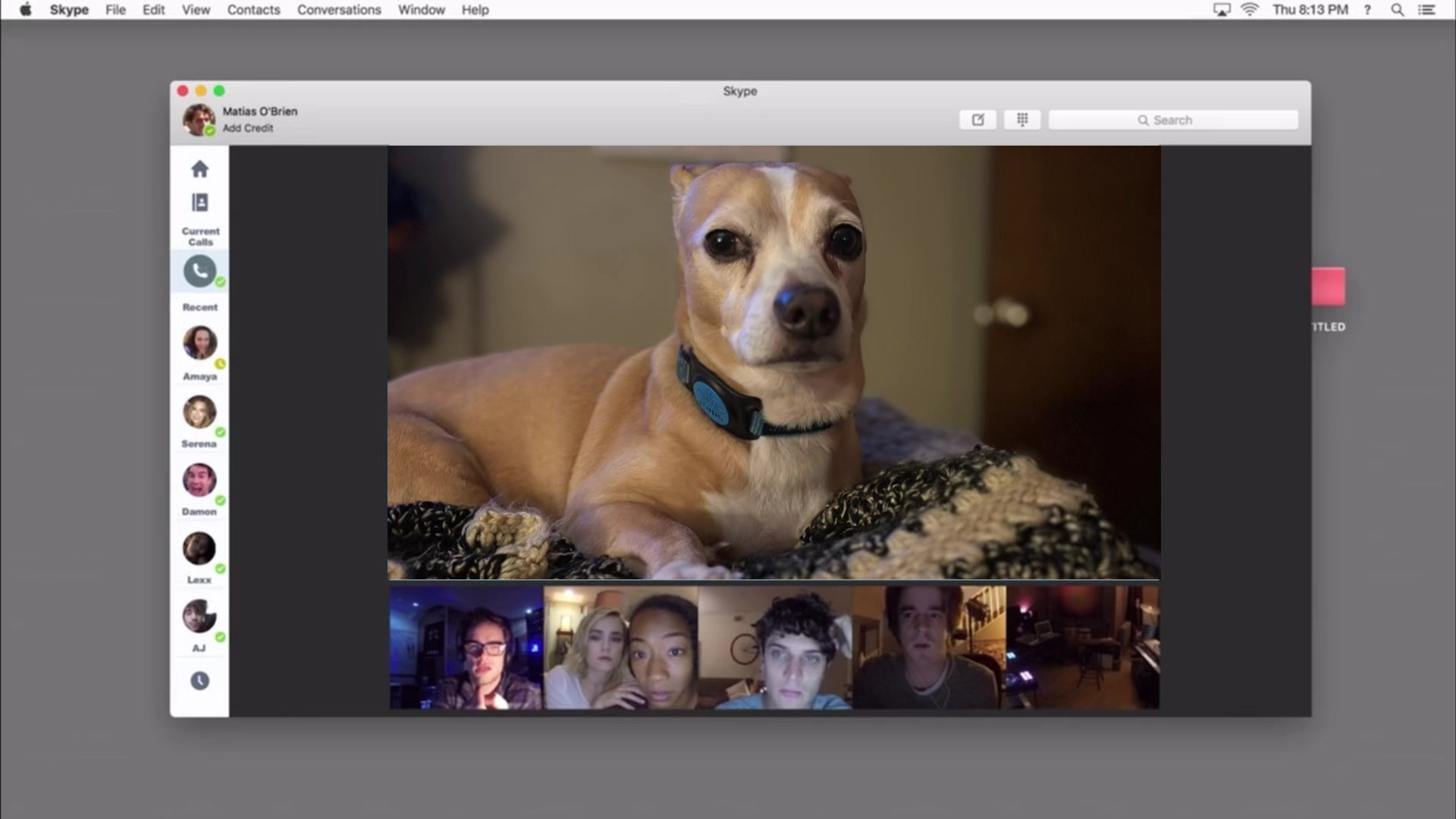
Task: Click the Matias O'Brien profile name
Action: [x=260, y=111]
